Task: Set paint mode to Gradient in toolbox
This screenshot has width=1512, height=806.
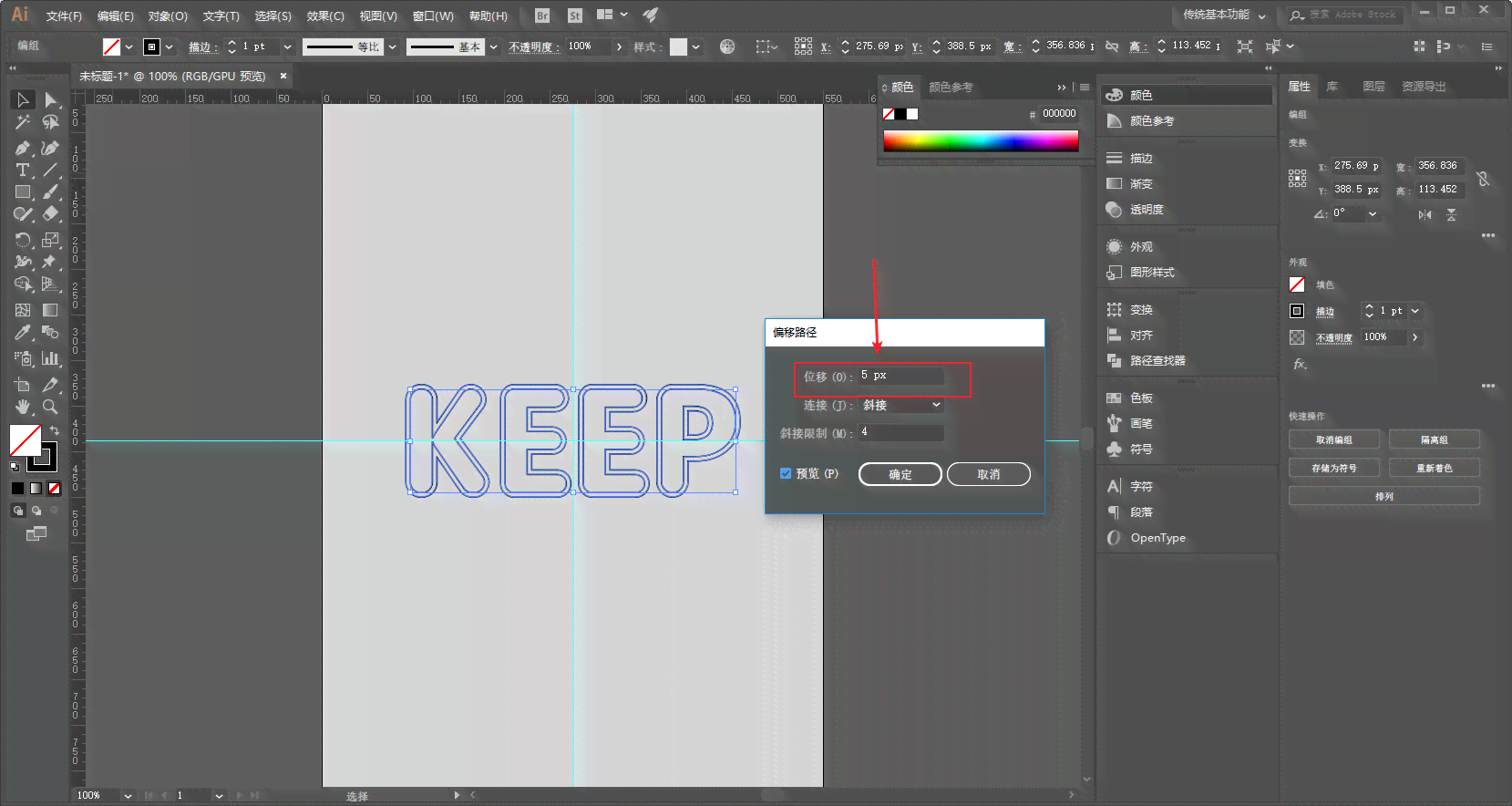Action: [x=36, y=489]
